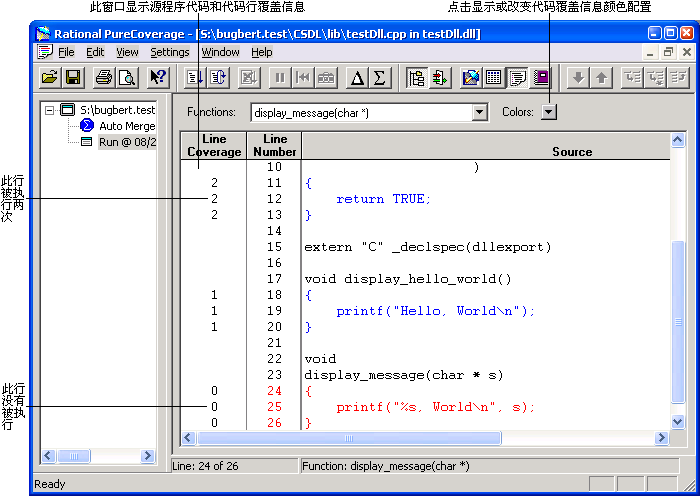
Task: Click the document icon beside File menu
Action: (x=45, y=52)
